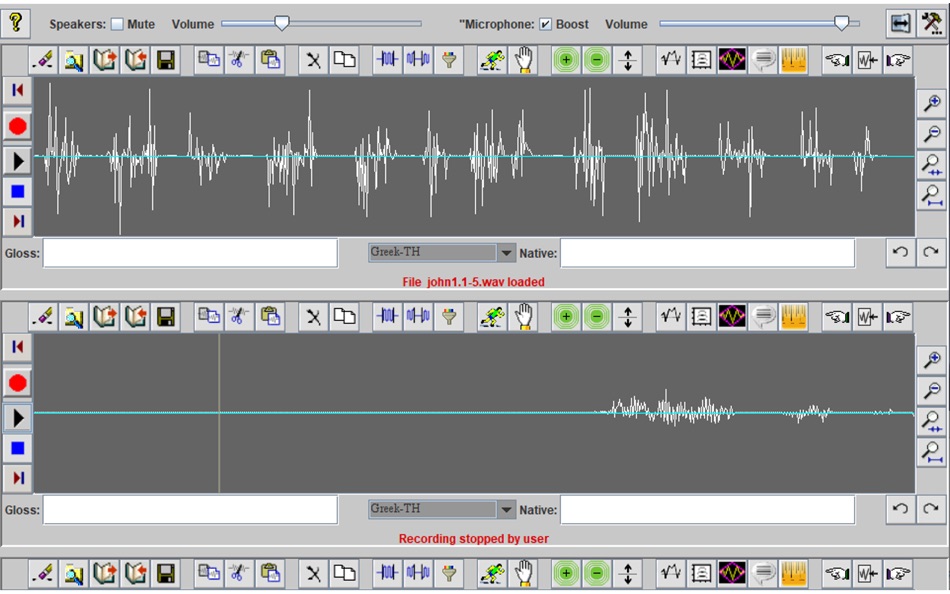Jump to start of john1.1-5.wav waveform
Screen dimensions: 950x594
18,90
